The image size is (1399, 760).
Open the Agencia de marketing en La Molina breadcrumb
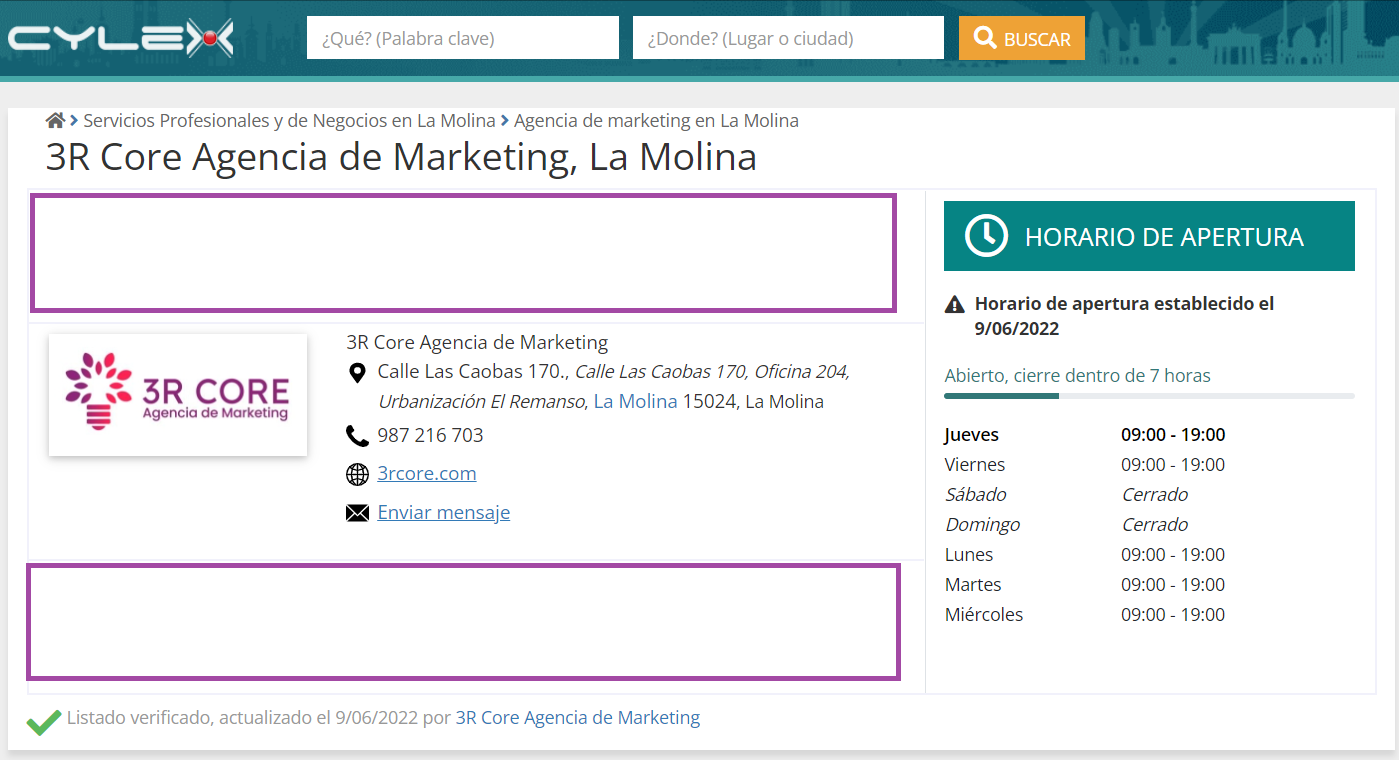coord(656,121)
